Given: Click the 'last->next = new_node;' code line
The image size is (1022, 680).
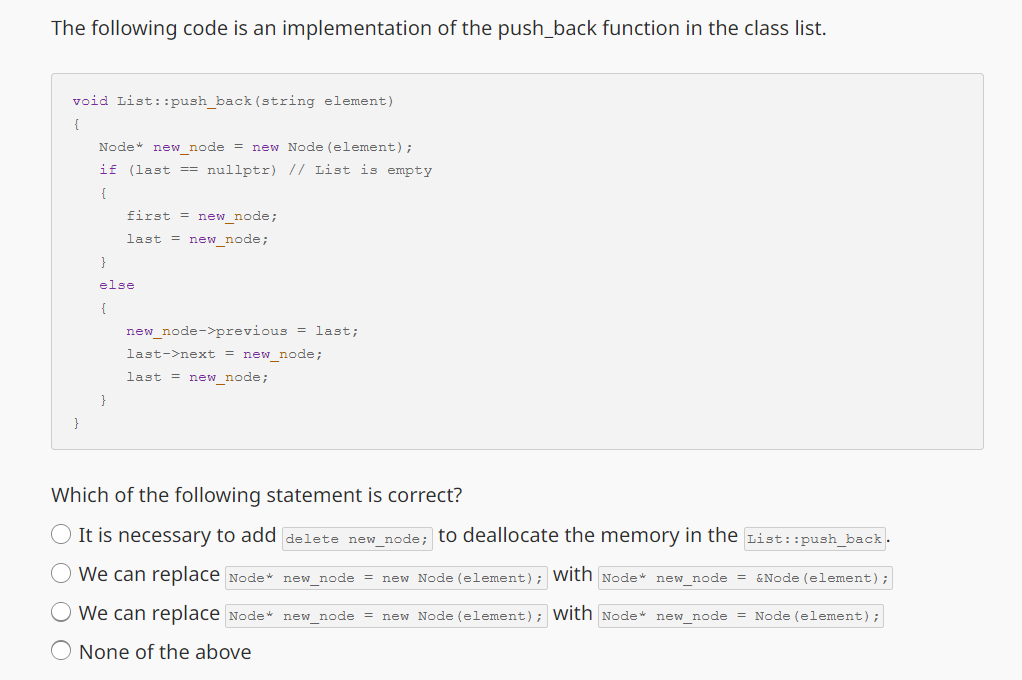Looking at the screenshot, I should (x=225, y=353).
